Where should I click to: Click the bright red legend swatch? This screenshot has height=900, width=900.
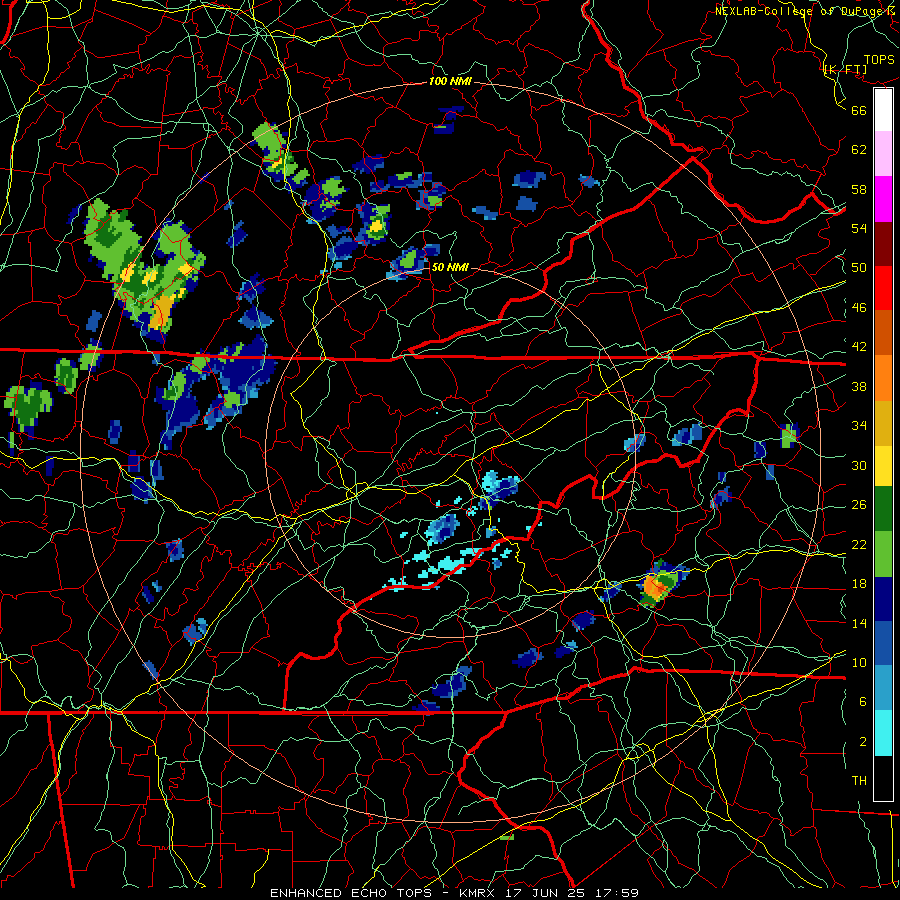click(883, 288)
